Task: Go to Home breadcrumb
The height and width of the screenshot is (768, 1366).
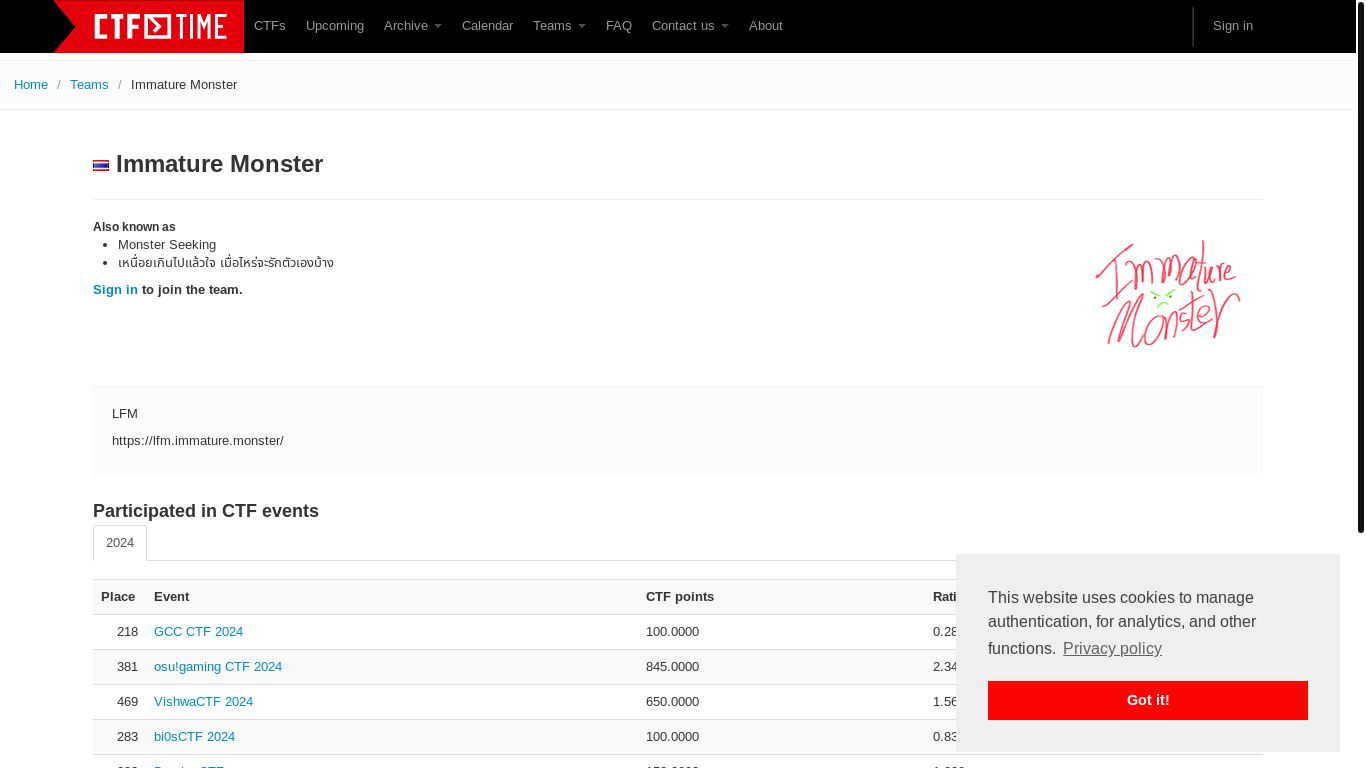Action: pos(31,85)
